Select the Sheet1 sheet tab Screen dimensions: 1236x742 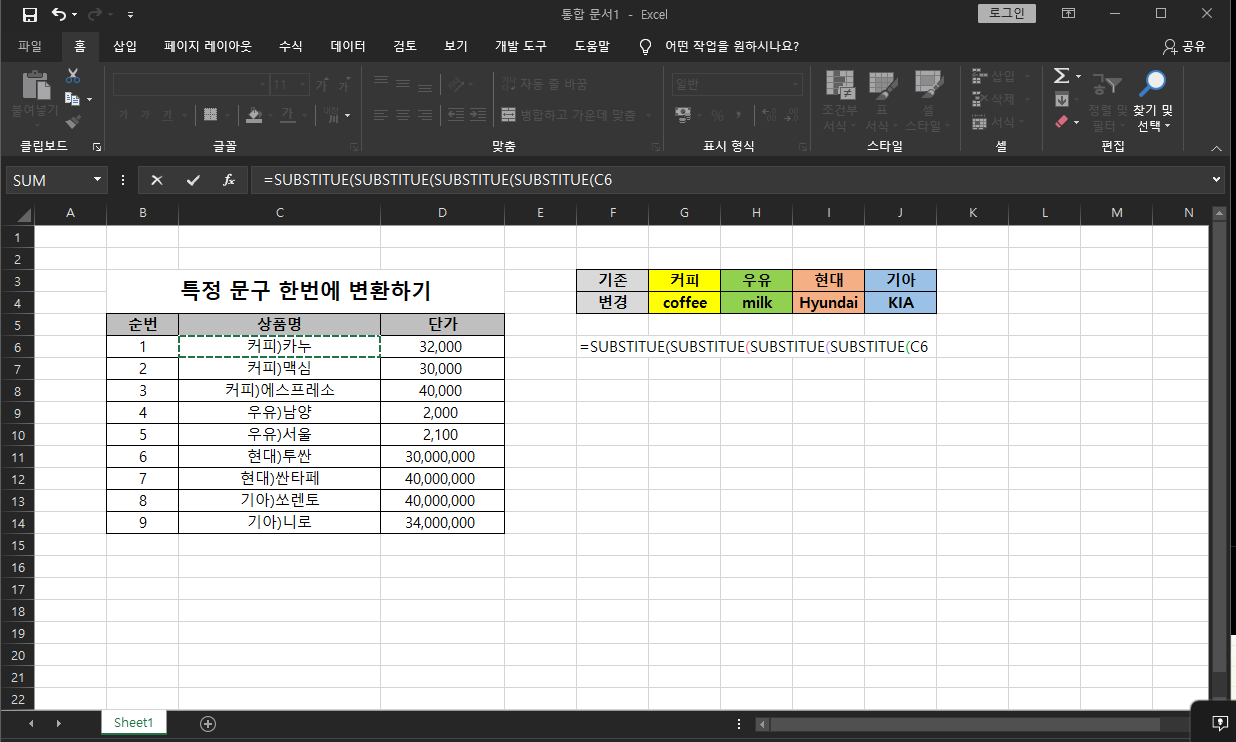pos(133,722)
